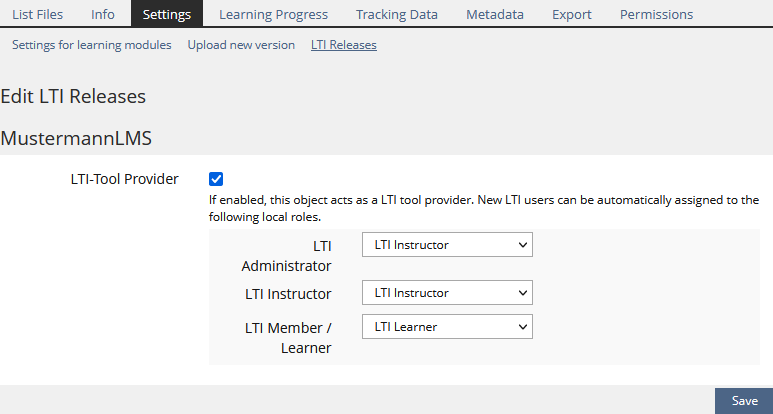Disable the LTI-Tool Provider checkbox
This screenshot has width=773, height=414.
216,179
